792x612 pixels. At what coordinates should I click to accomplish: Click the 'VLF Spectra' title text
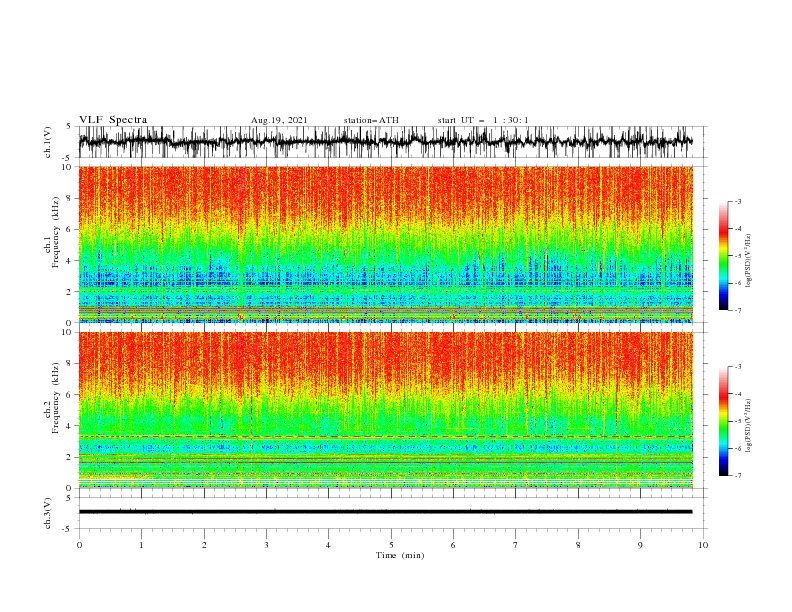(x=113, y=120)
